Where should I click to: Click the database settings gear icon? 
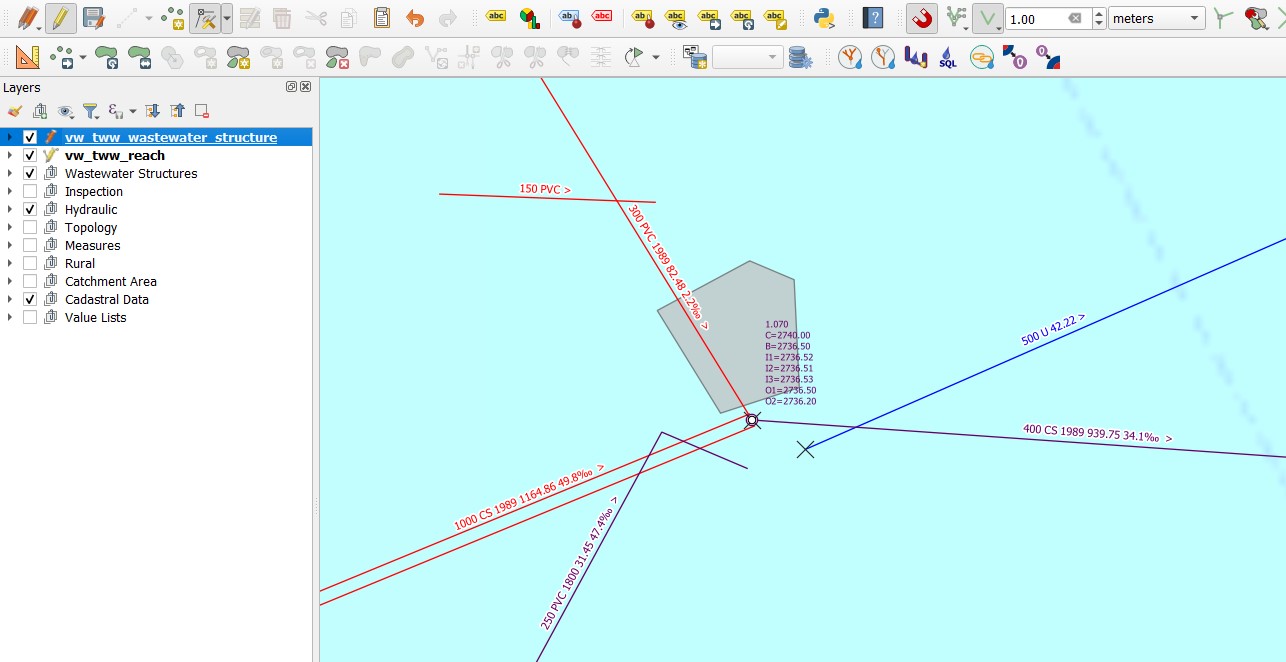801,57
